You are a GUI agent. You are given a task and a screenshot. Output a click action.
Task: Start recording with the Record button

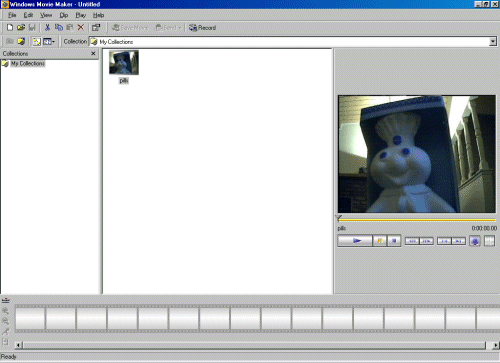[x=202, y=28]
